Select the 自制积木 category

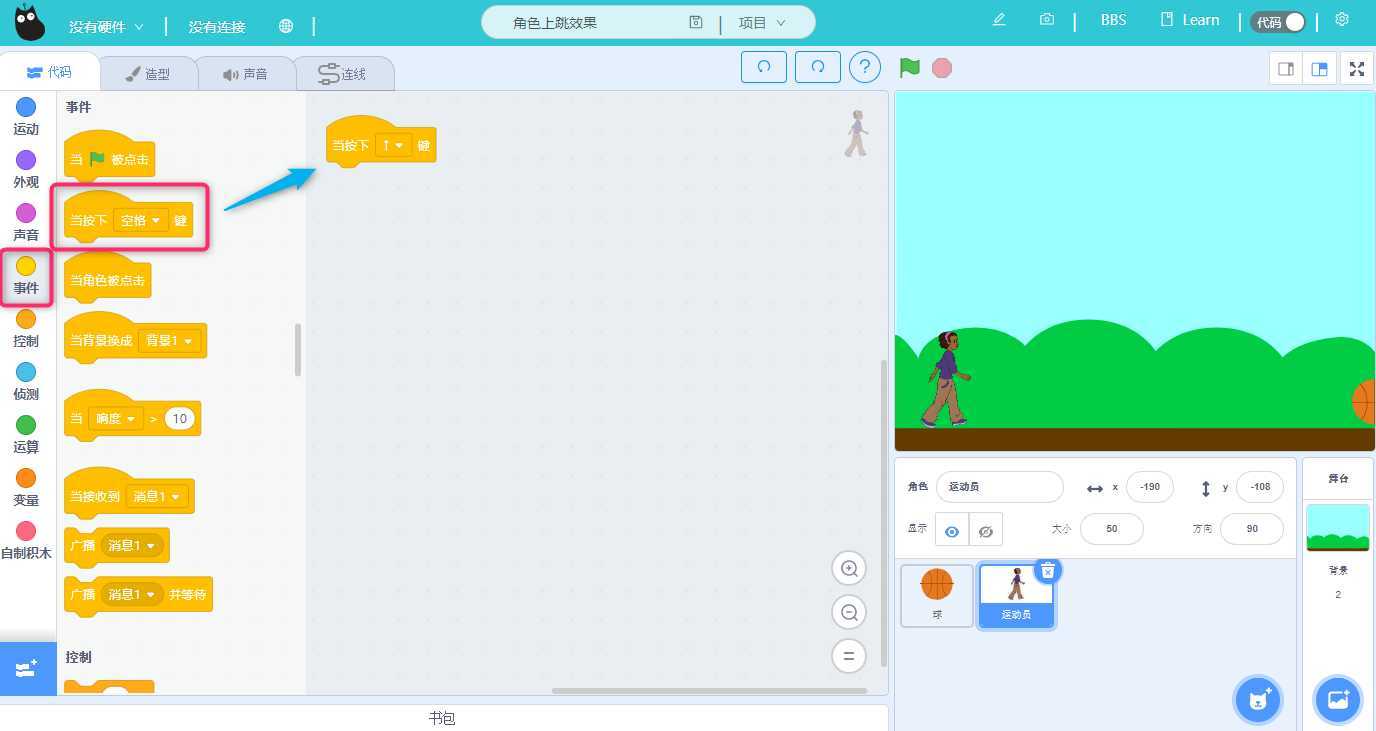(26, 541)
